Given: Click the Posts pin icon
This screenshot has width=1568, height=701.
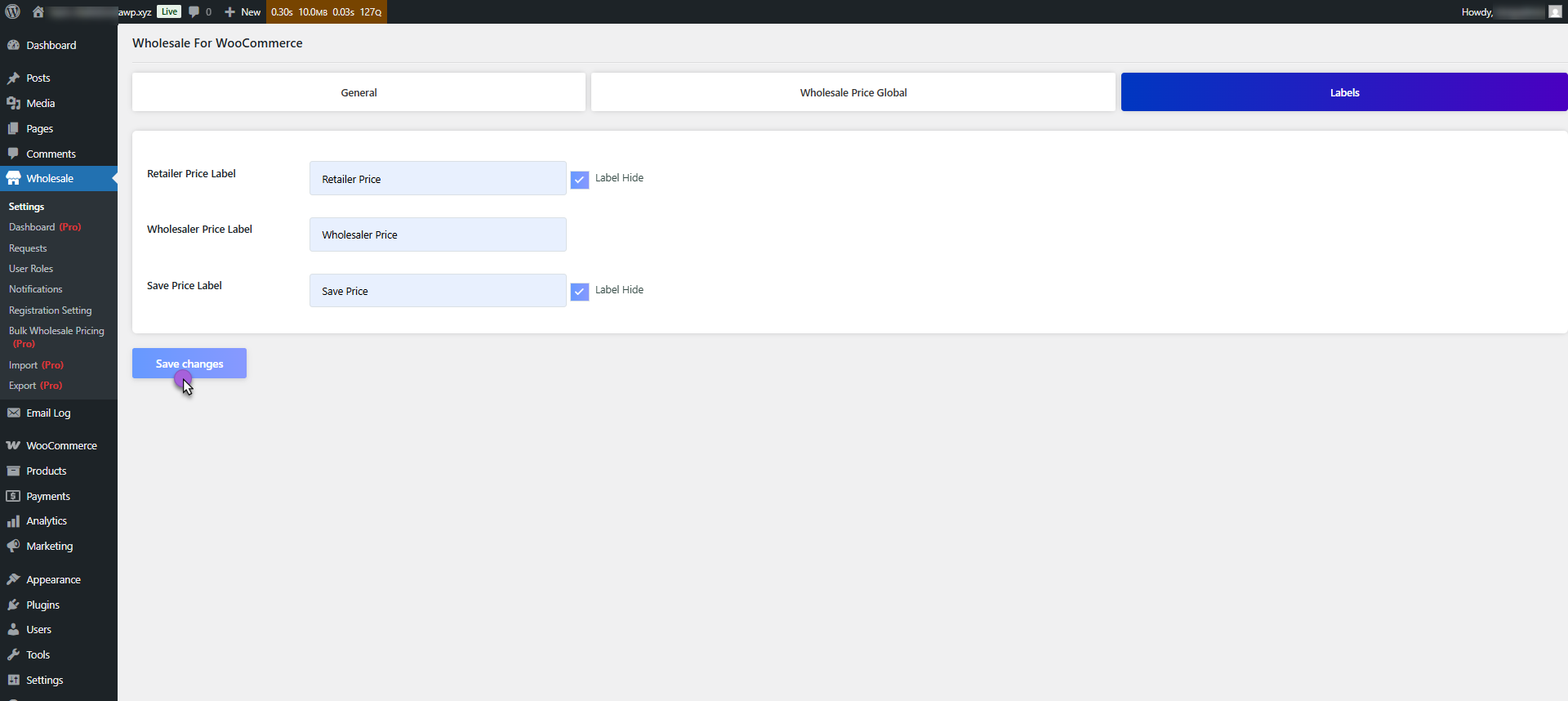Looking at the screenshot, I should click(x=13, y=78).
